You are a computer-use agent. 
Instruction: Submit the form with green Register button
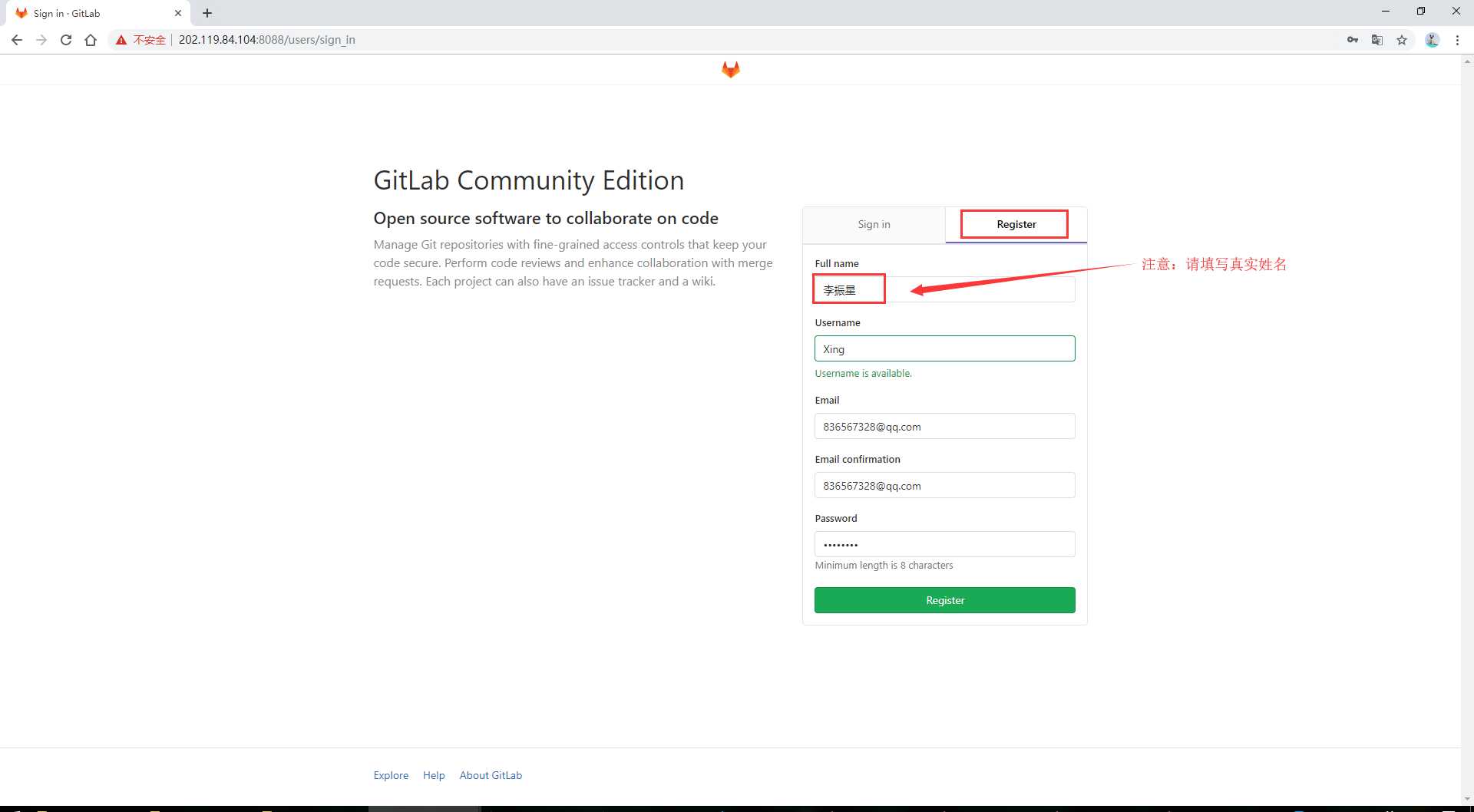(x=944, y=600)
